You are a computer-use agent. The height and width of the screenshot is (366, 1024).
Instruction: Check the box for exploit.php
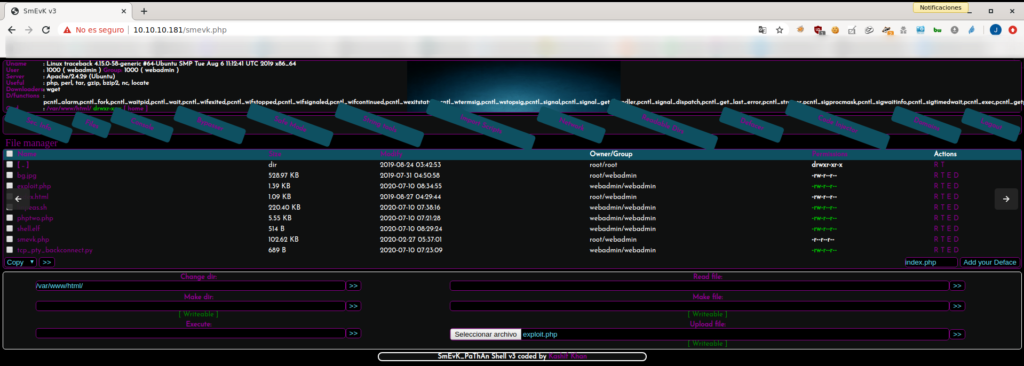(9, 186)
